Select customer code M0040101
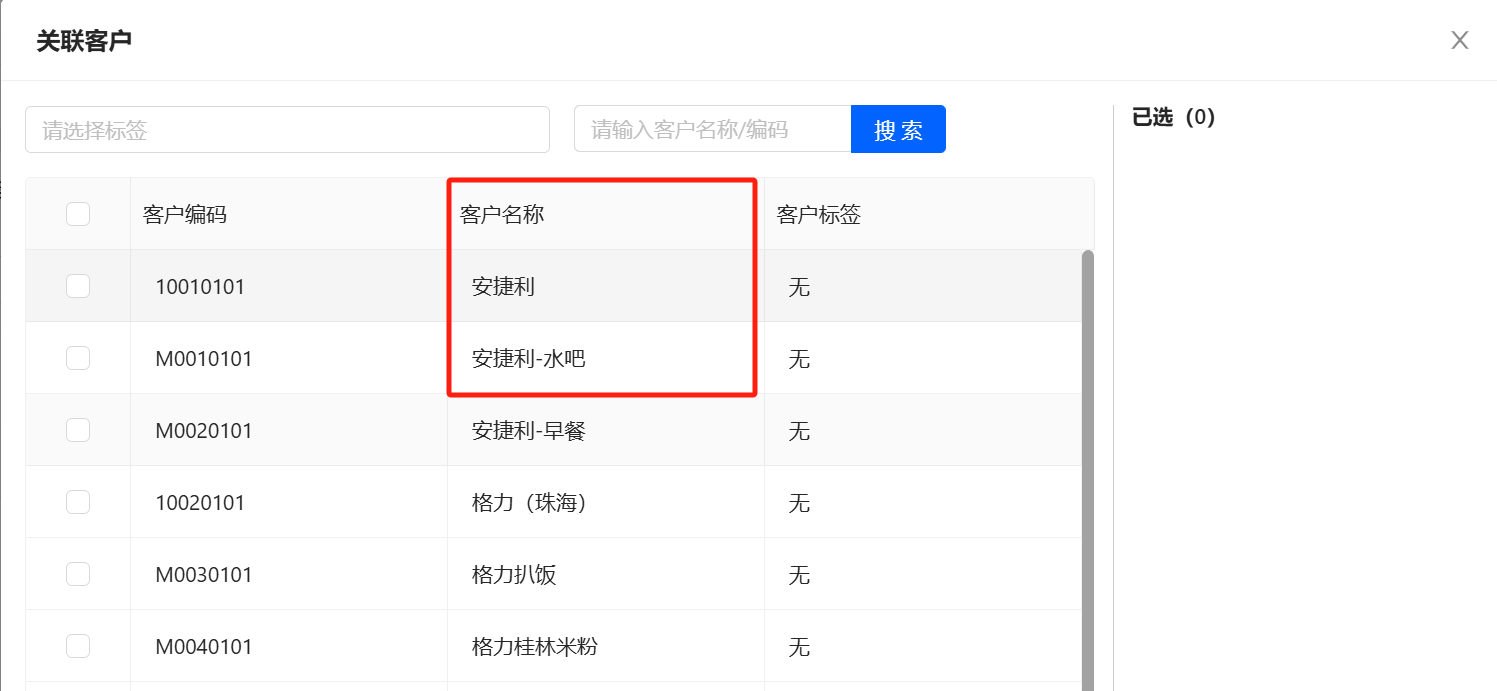This screenshot has height=691, width=1497. 204,647
